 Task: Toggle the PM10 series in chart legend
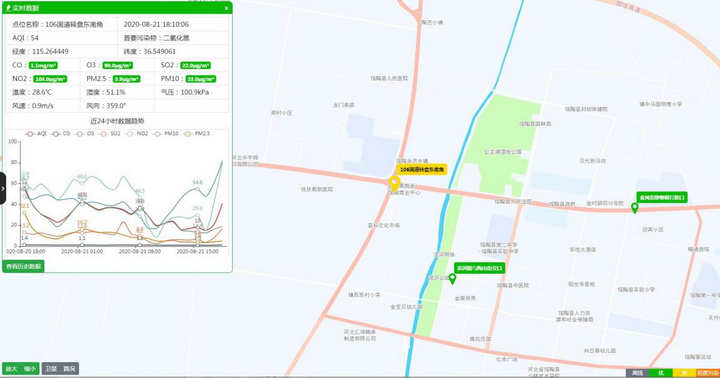(166, 134)
